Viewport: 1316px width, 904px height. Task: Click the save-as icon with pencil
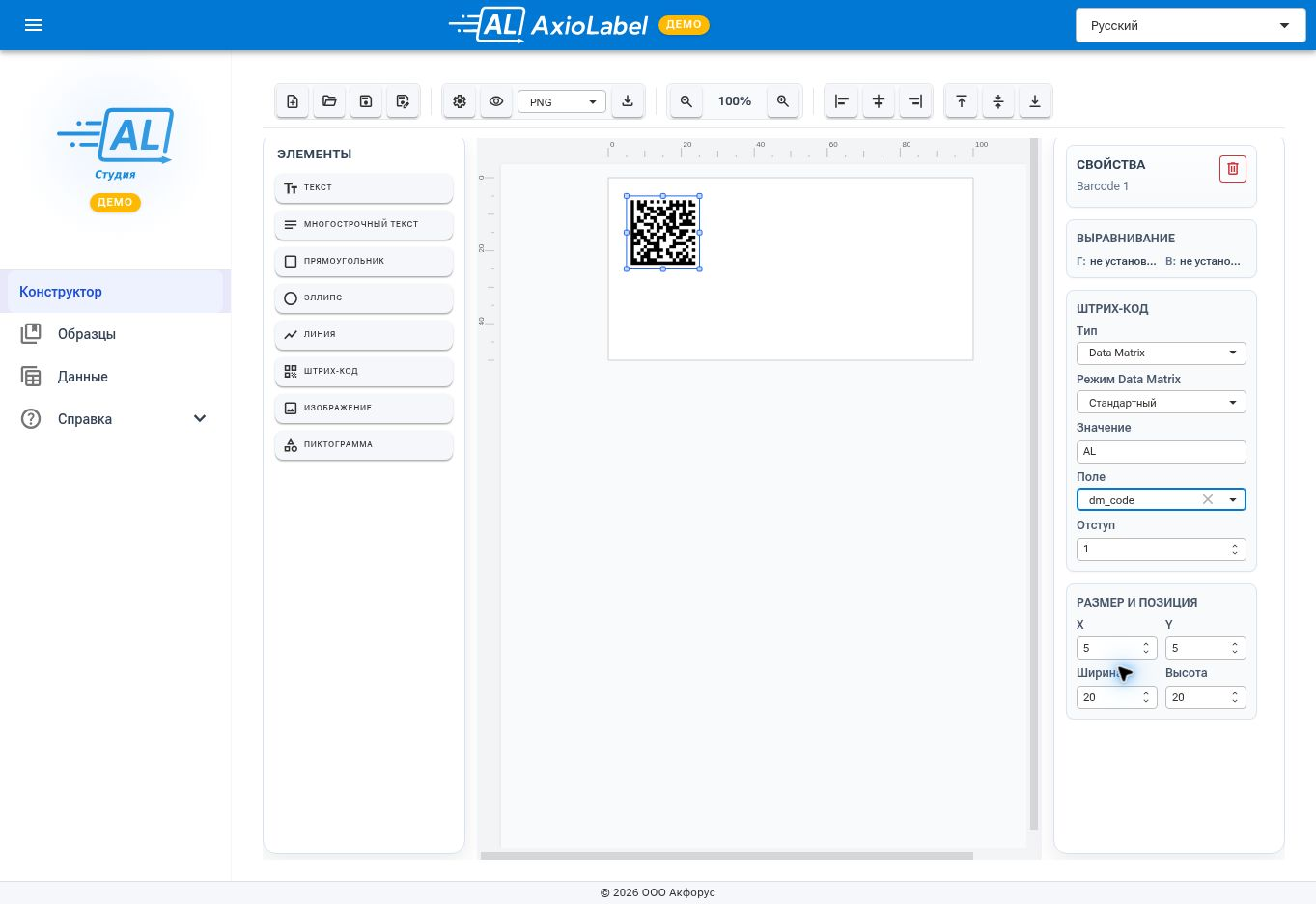pos(403,101)
